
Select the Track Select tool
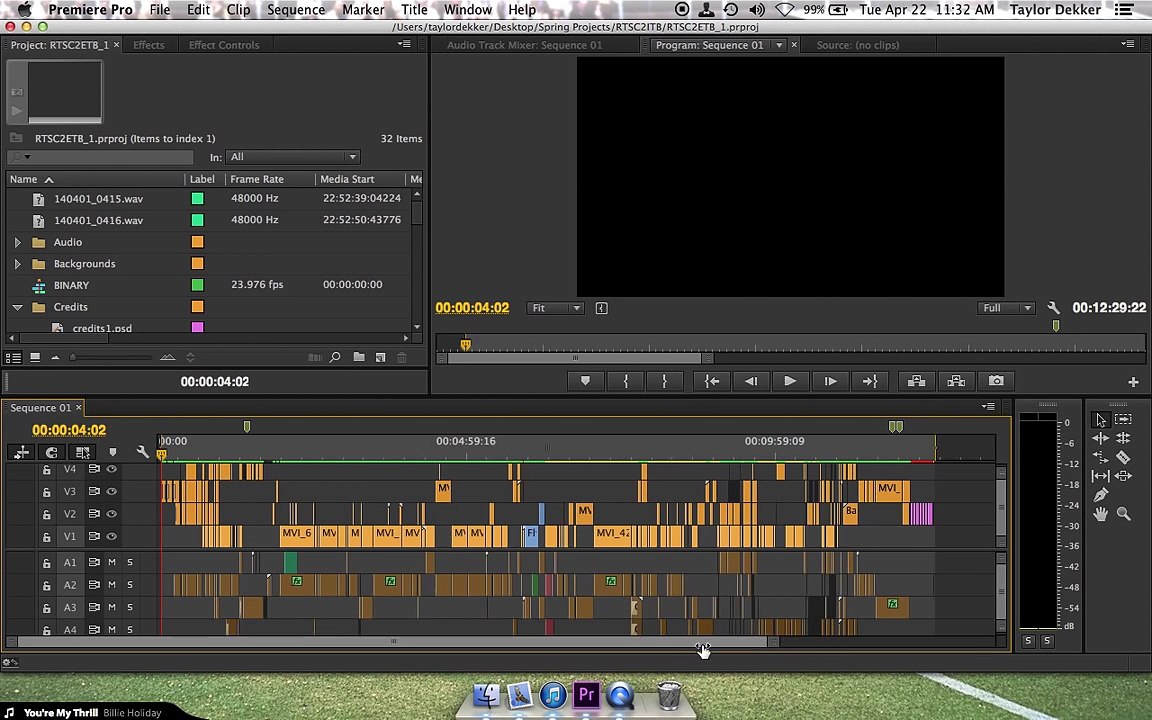coord(1123,419)
